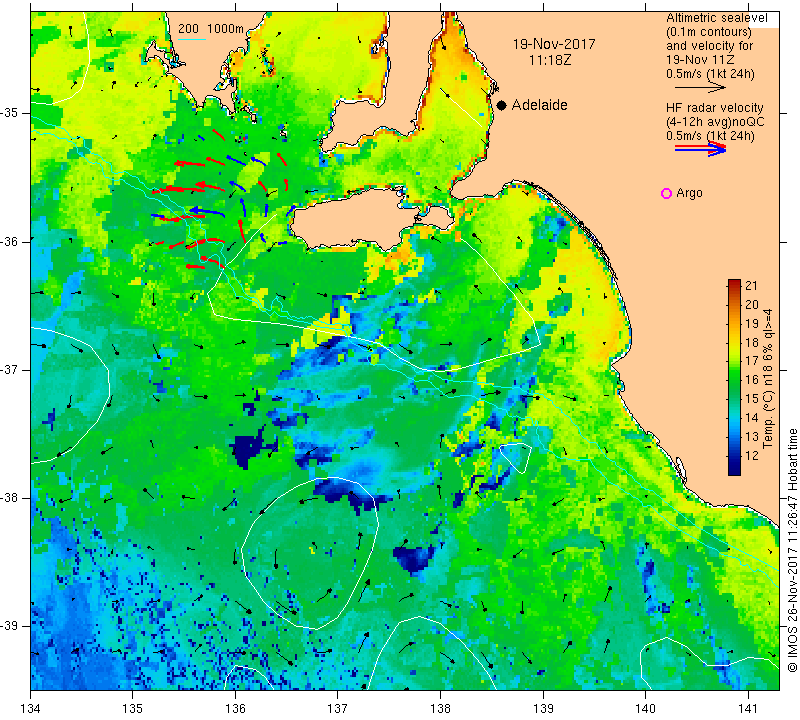Screen dimensions: 800x720
Task: Click latitude axis label -39
Action: coord(10,626)
